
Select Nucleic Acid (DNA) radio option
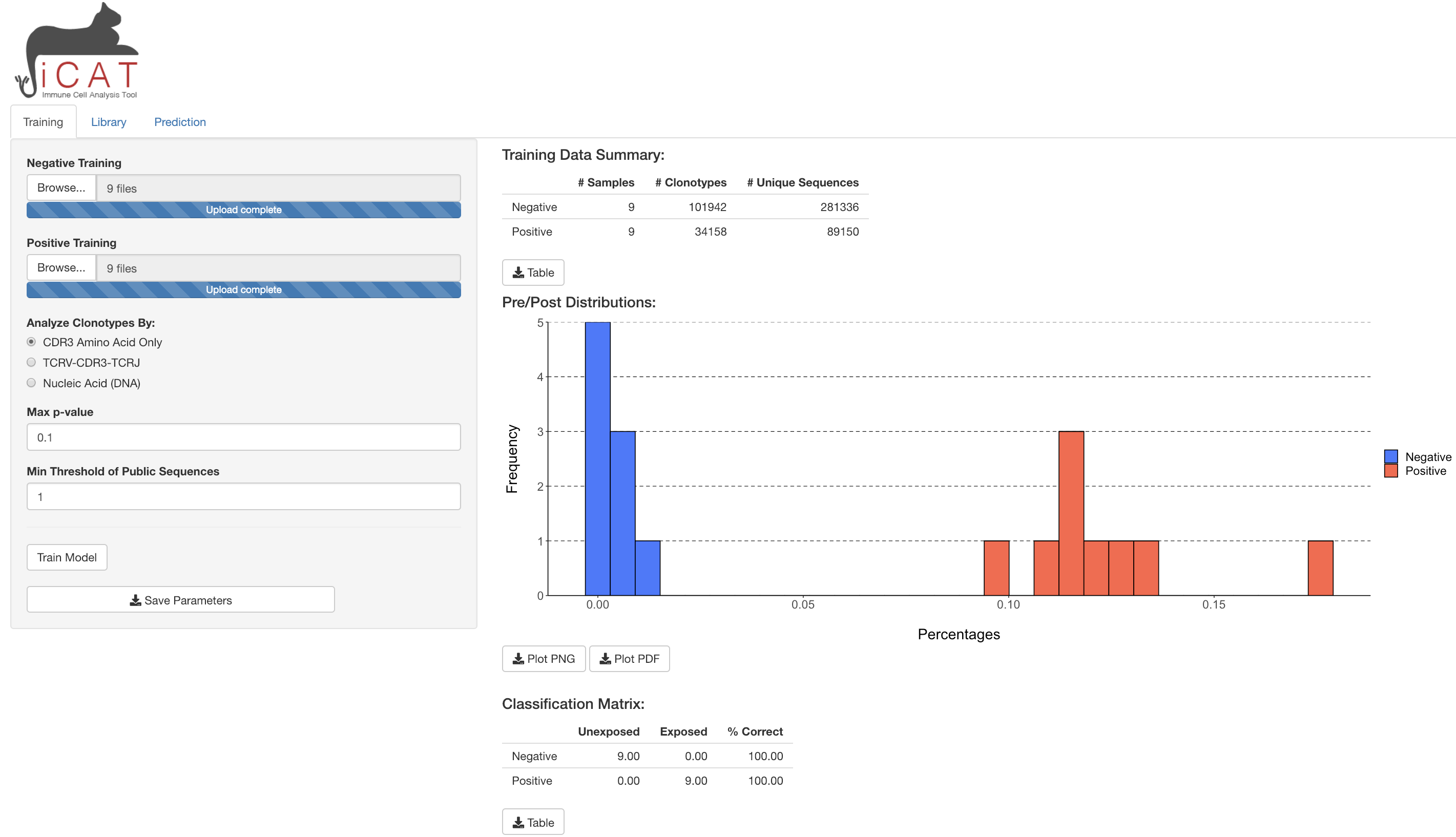(x=32, y=383)
